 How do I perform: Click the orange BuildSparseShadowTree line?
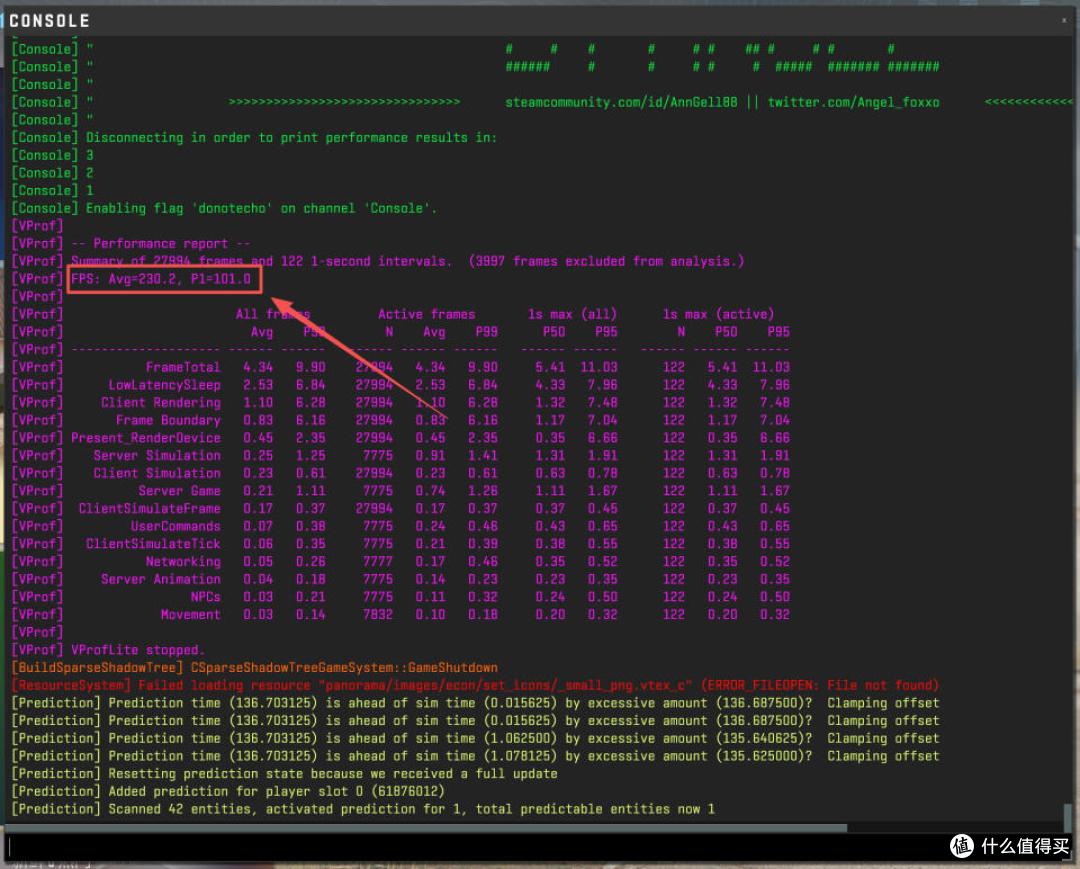click(x=255, y=668)
